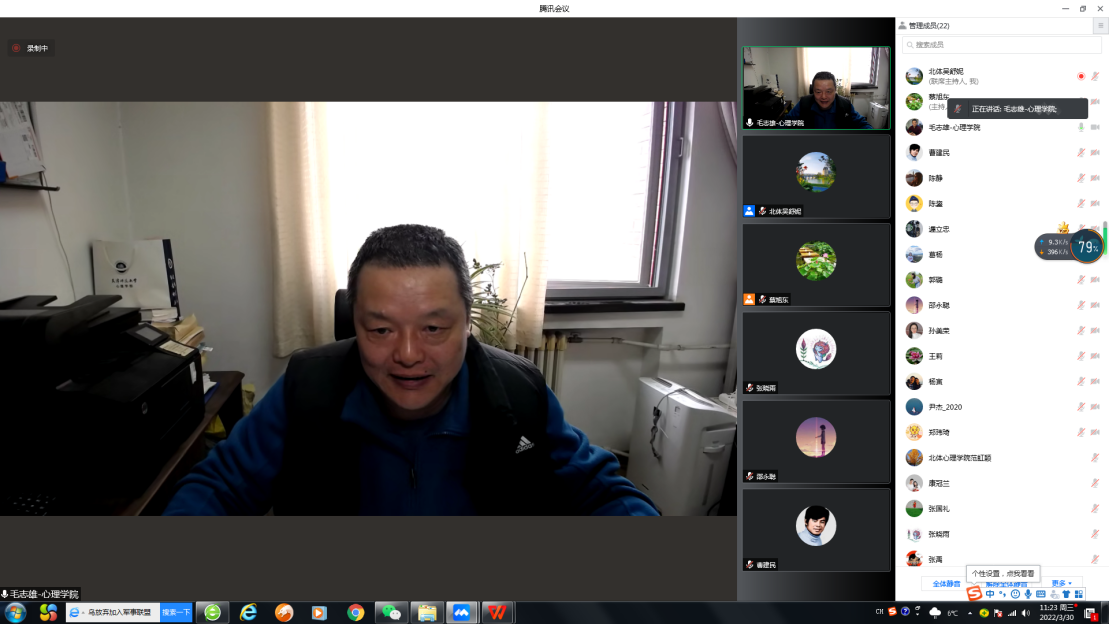Open Internet Explorer taskbar icon
1109x624 pixels.
click(x=248, y=613)
